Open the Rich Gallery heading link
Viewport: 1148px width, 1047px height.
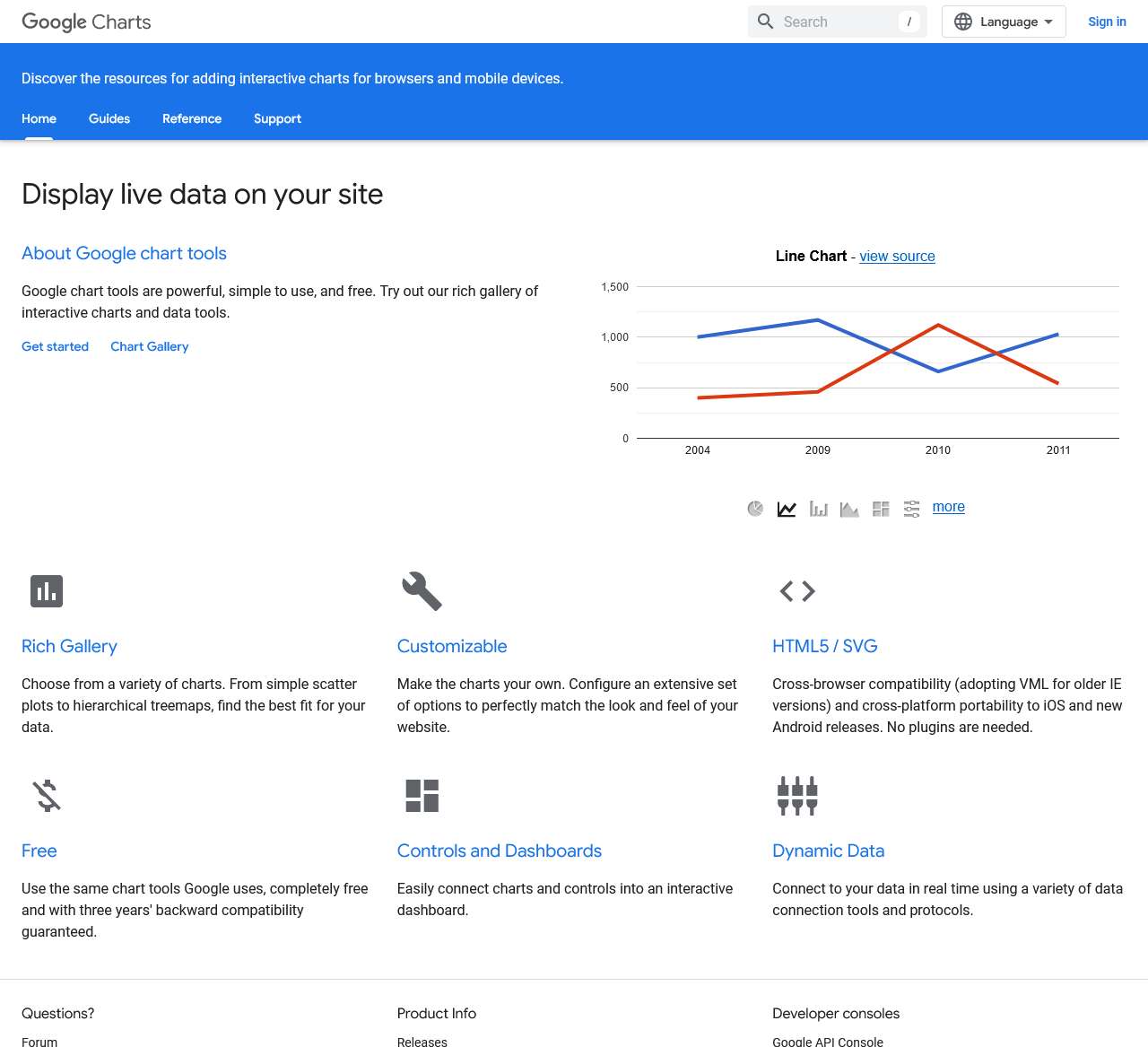[69, 646]
